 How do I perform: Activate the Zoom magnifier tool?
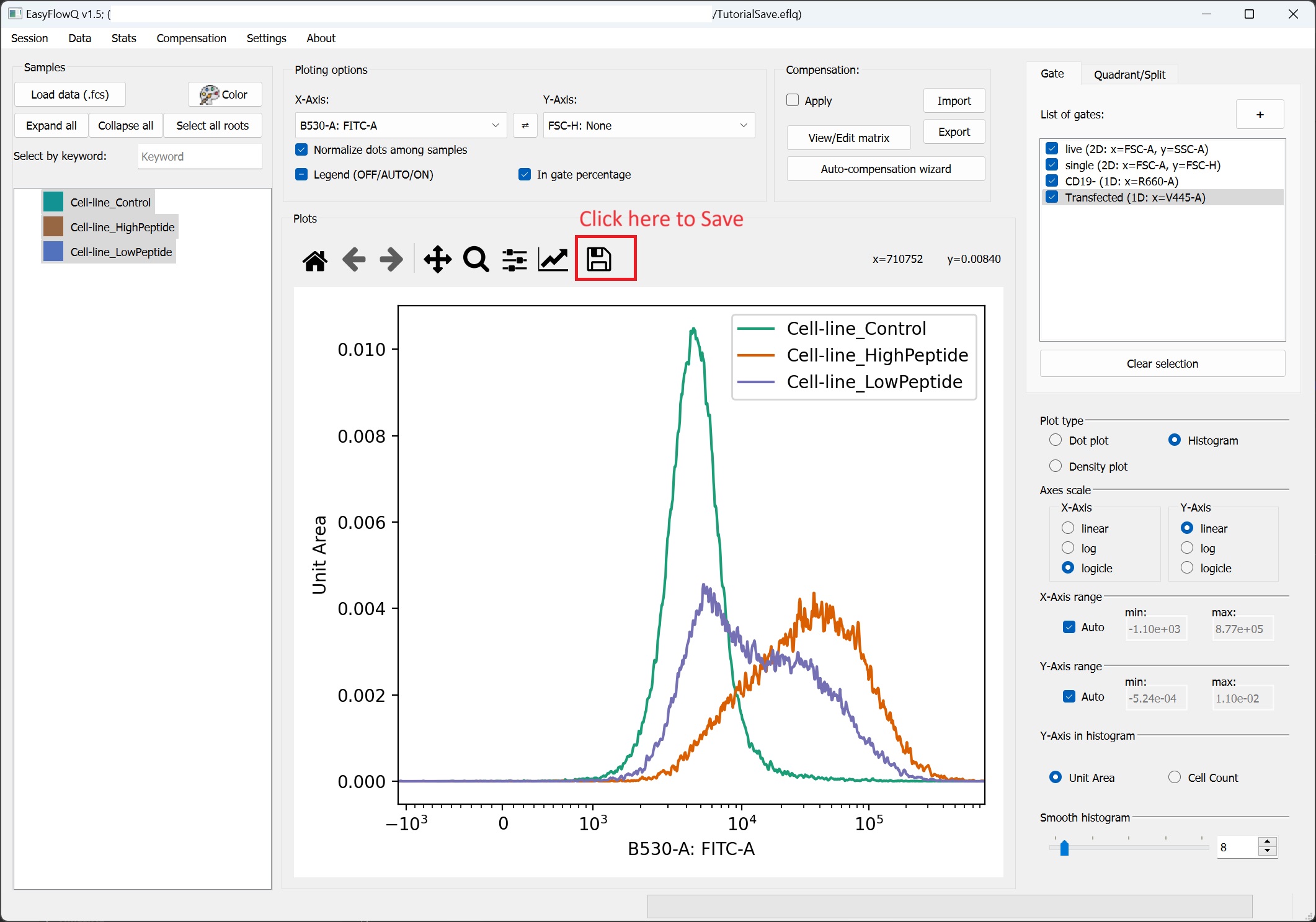(x=476, y=260)
